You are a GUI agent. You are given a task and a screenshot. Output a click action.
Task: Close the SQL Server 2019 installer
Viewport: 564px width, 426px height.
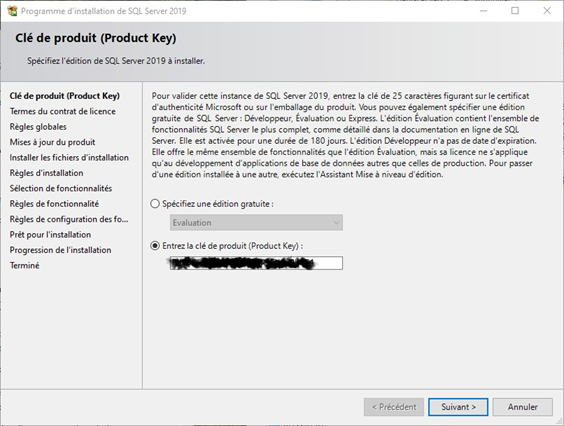tap(547, 11)
